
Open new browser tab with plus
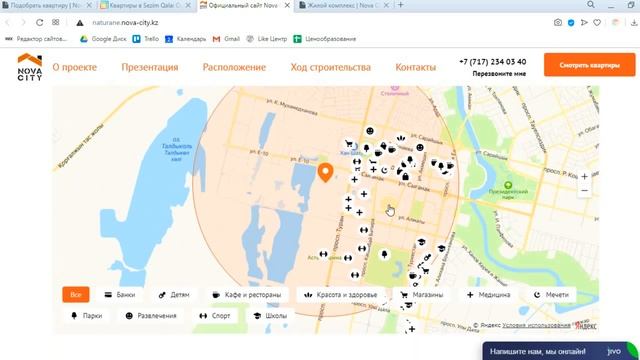[x=401, y=5]
